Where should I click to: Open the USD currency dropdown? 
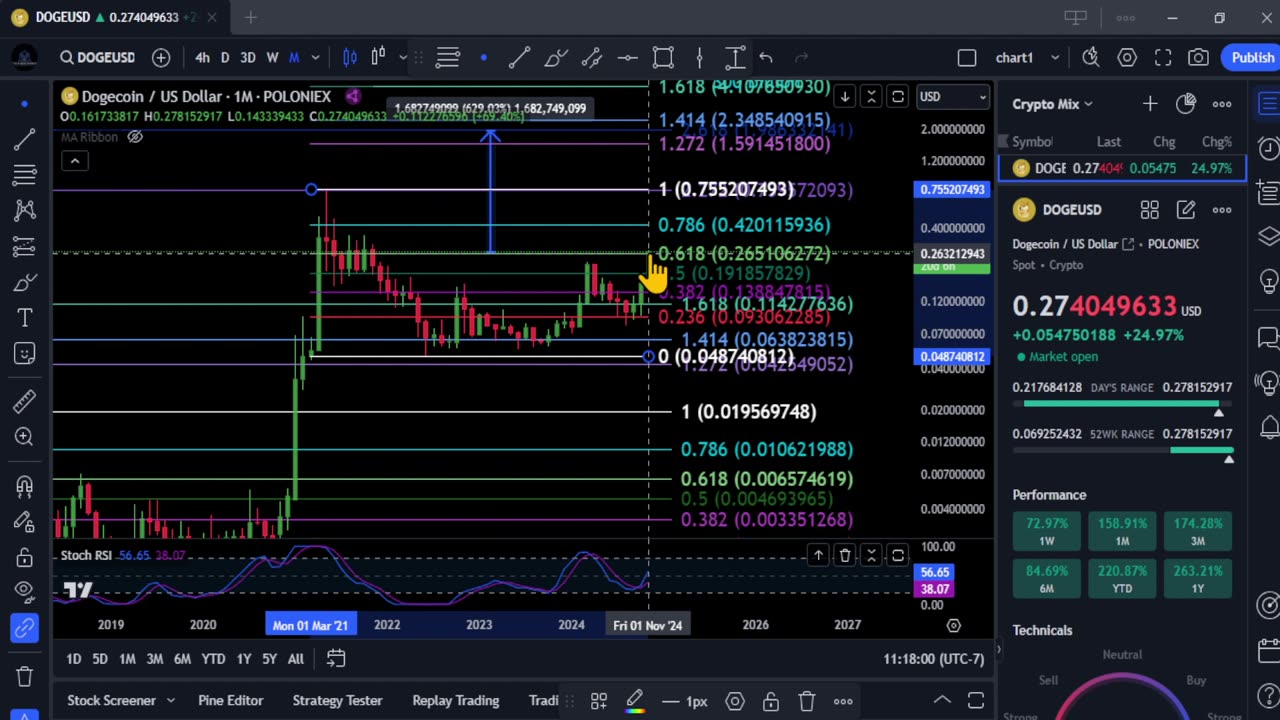(x=953, y=96)
